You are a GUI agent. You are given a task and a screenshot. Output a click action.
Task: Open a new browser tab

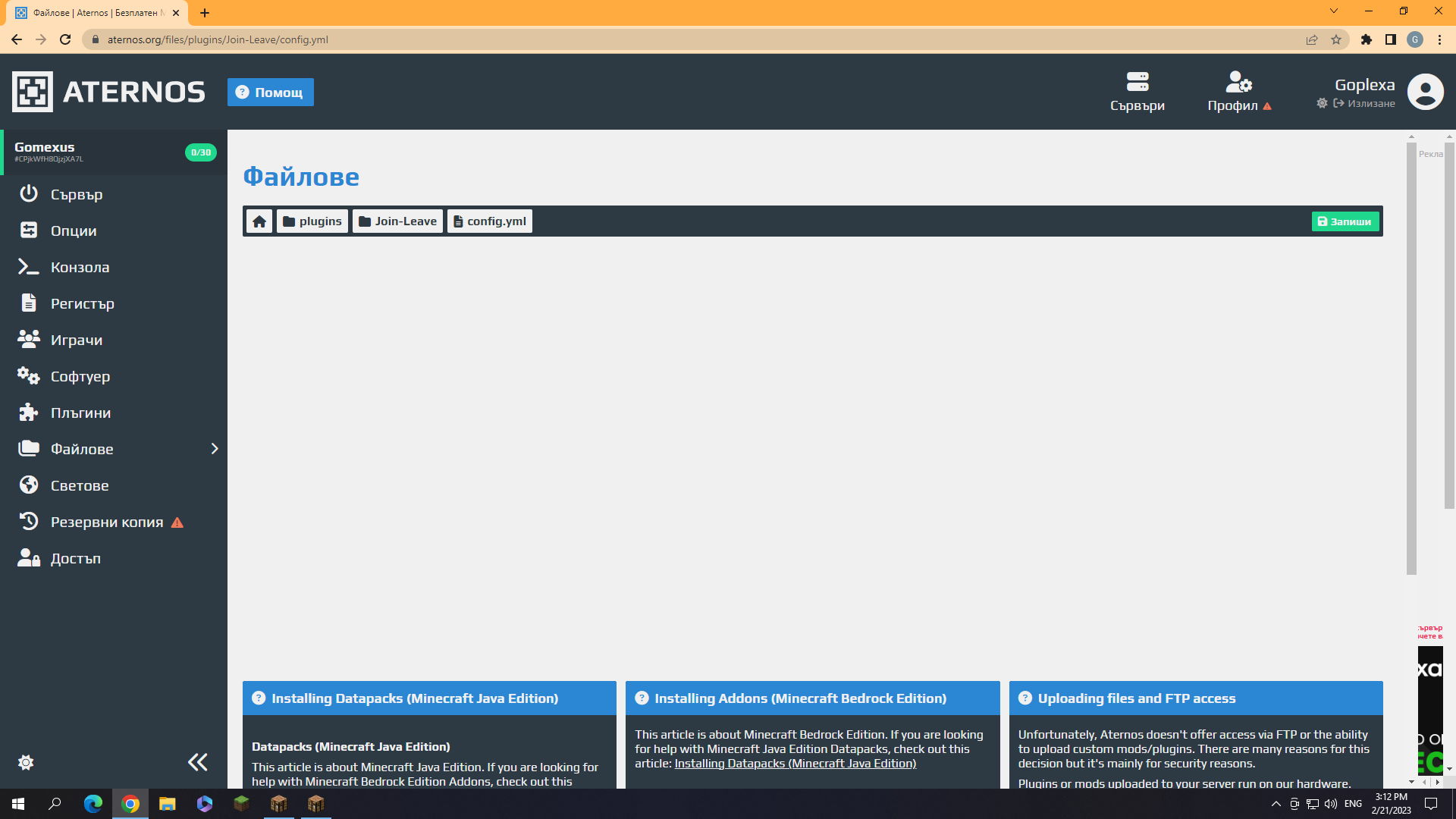click(205, 13)
